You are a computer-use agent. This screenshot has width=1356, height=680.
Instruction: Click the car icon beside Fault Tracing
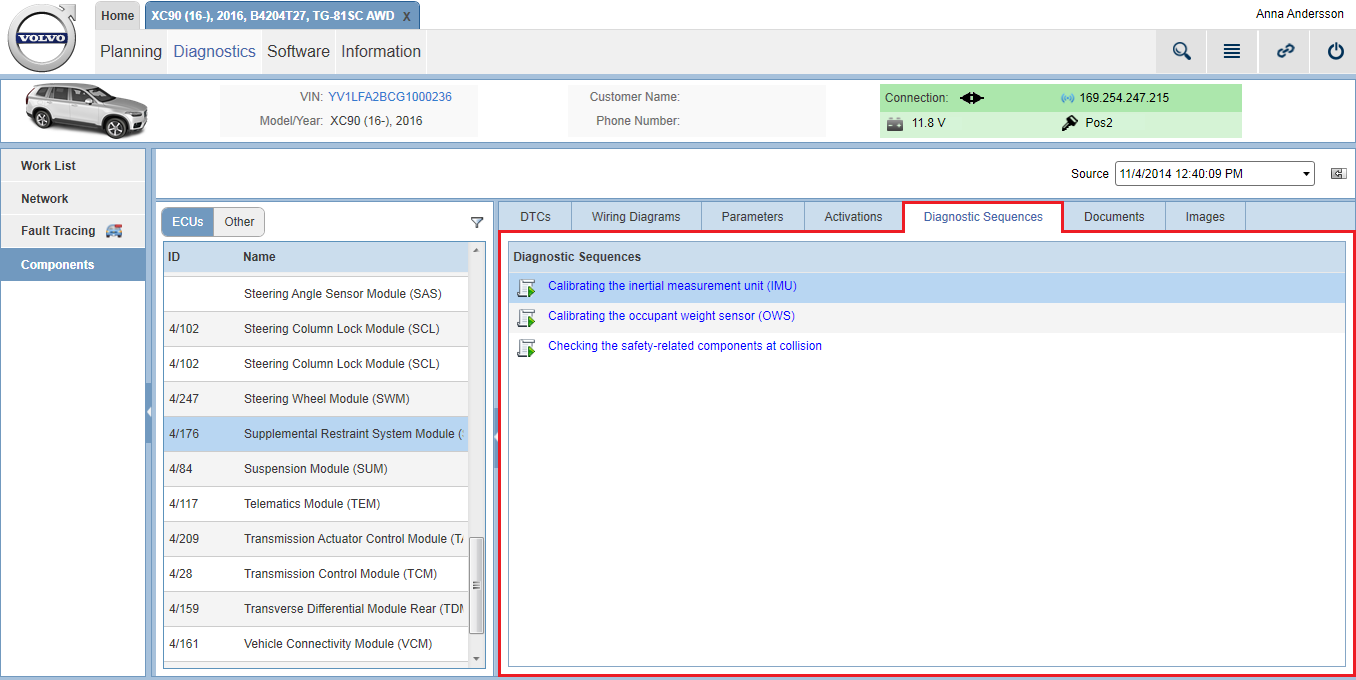[x=114, y=231]
